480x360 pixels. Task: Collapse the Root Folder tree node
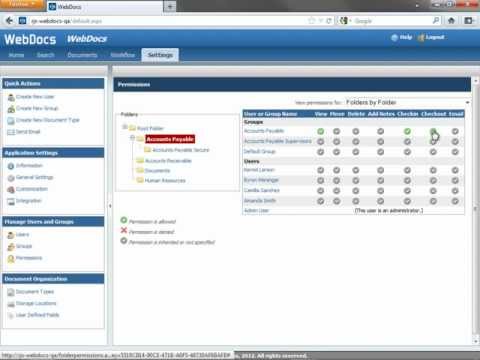point(125,127)
